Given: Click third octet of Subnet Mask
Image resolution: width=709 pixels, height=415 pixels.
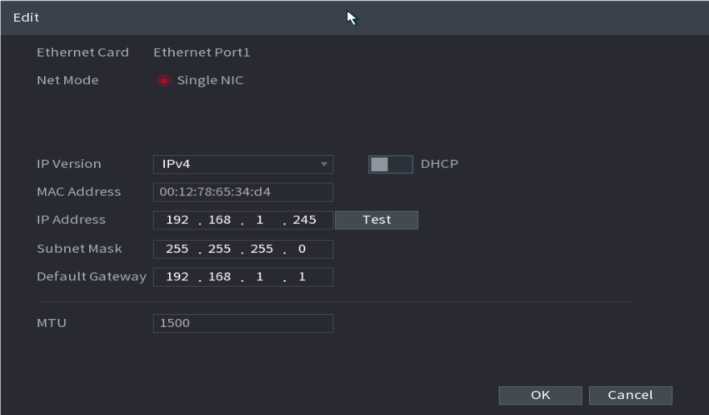Looking at the screenshot, I should [260, 248].
